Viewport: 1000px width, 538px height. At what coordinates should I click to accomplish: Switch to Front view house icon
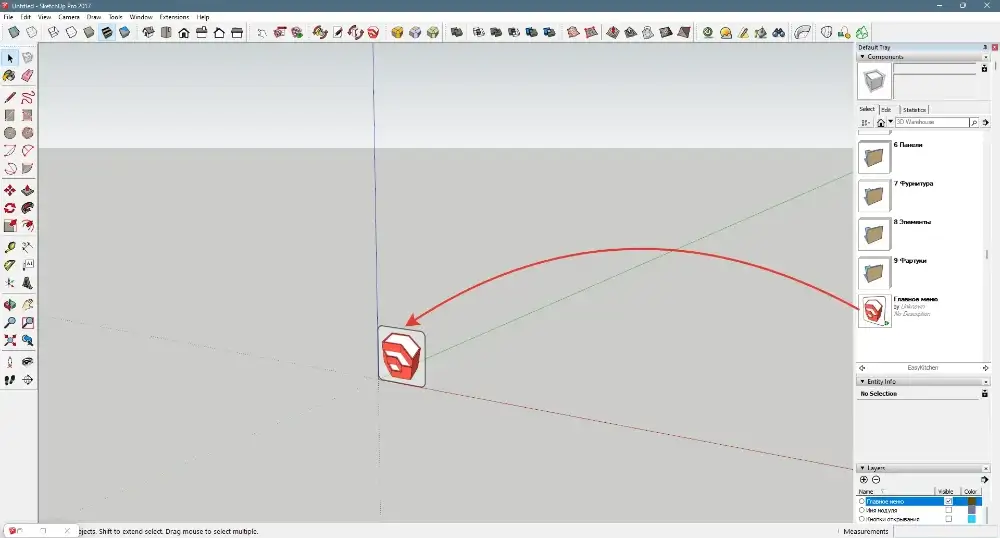click(x=184, y=33)
